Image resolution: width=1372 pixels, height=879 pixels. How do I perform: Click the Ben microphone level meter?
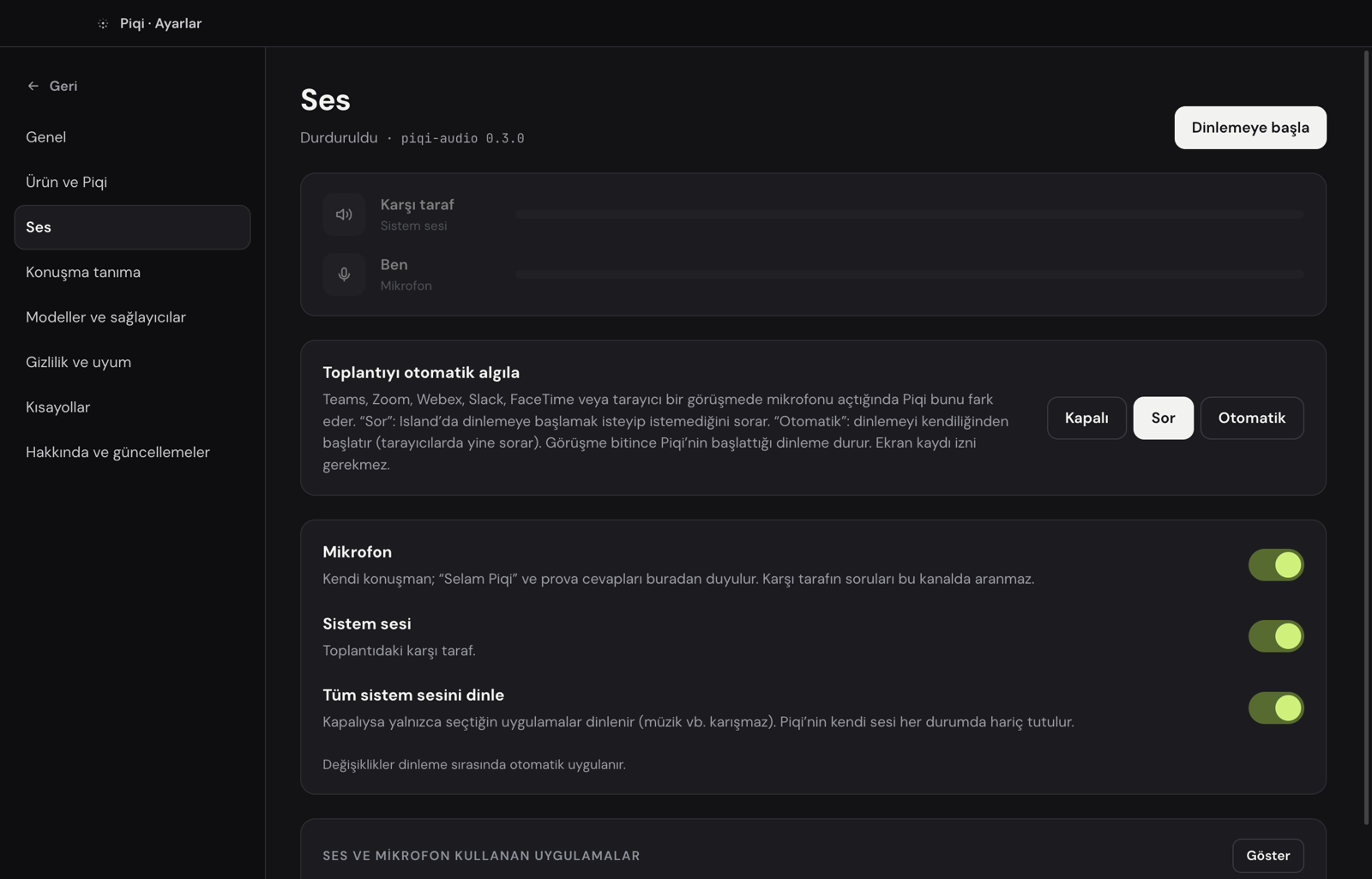910,274
